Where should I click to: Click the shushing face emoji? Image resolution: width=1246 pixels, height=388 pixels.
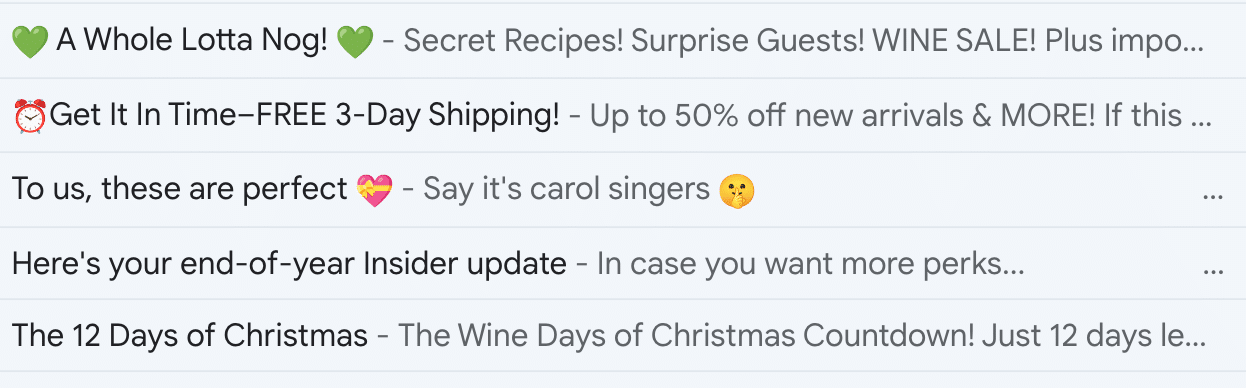tap(737, 189)
